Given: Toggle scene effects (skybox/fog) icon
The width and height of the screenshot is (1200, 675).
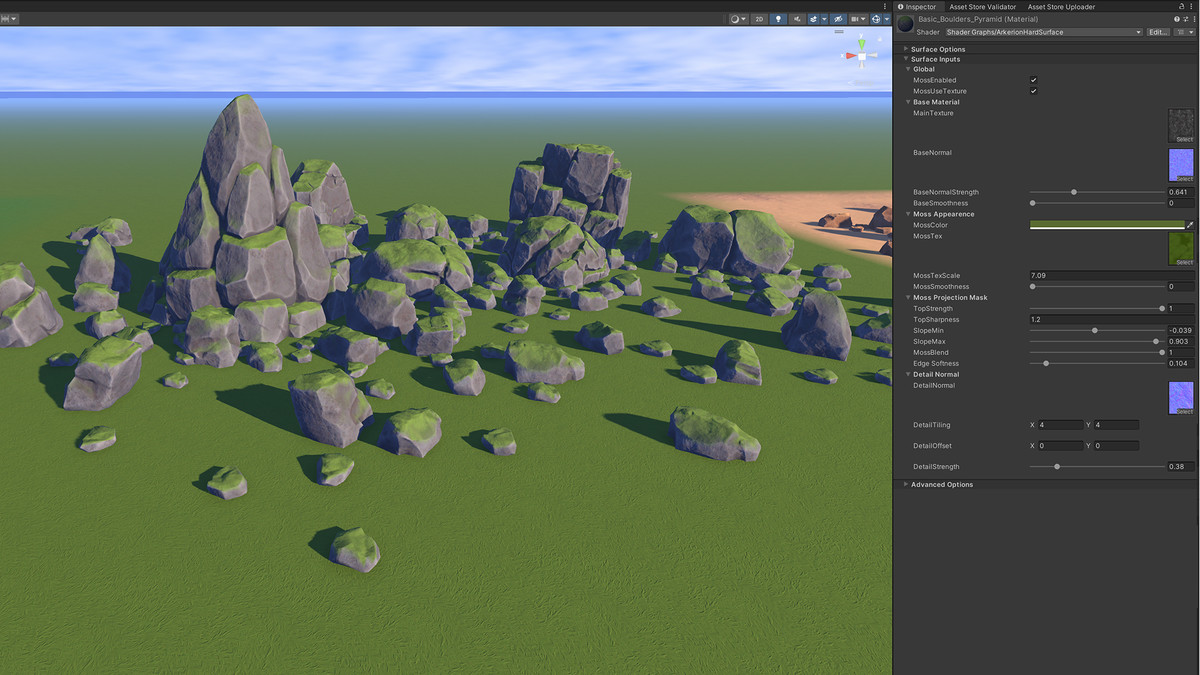Looking at the screenshot, I should click(813, 19).
